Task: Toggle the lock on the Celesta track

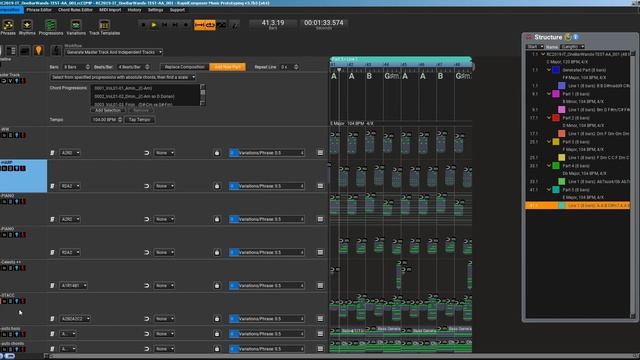Action: pos(217,286)
